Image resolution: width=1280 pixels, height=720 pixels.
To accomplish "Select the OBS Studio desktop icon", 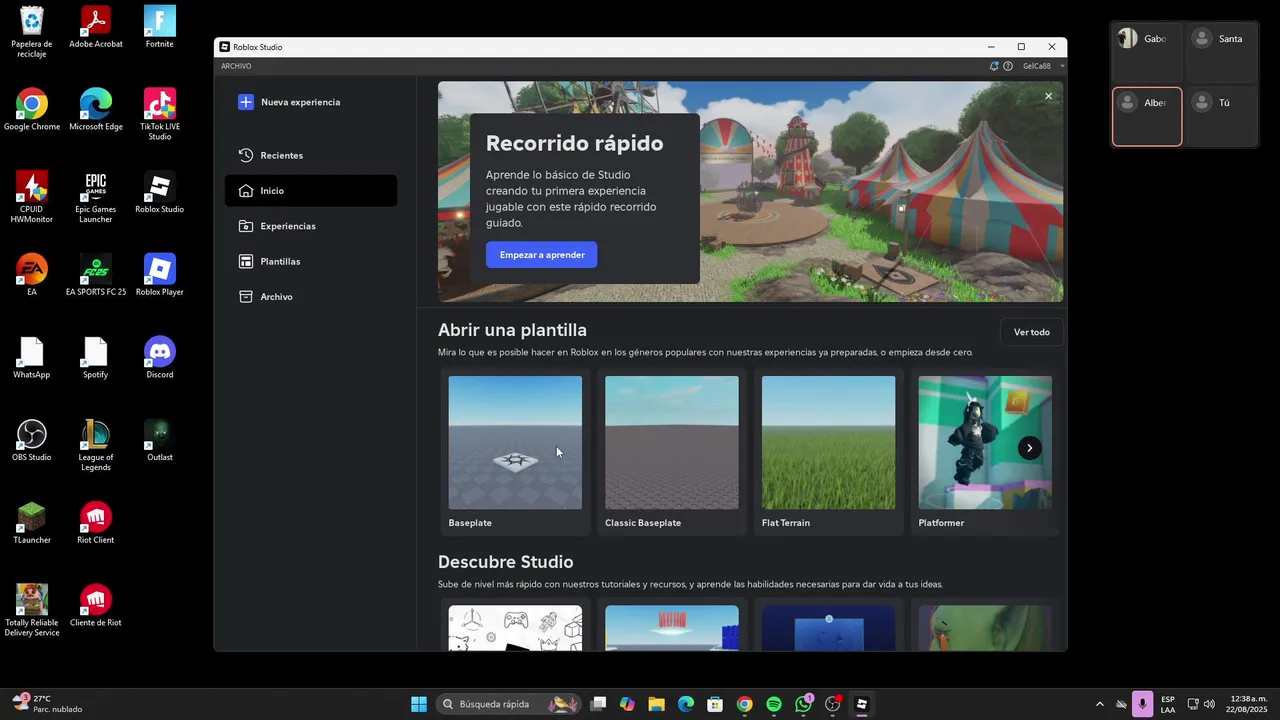I will point(32,440).
